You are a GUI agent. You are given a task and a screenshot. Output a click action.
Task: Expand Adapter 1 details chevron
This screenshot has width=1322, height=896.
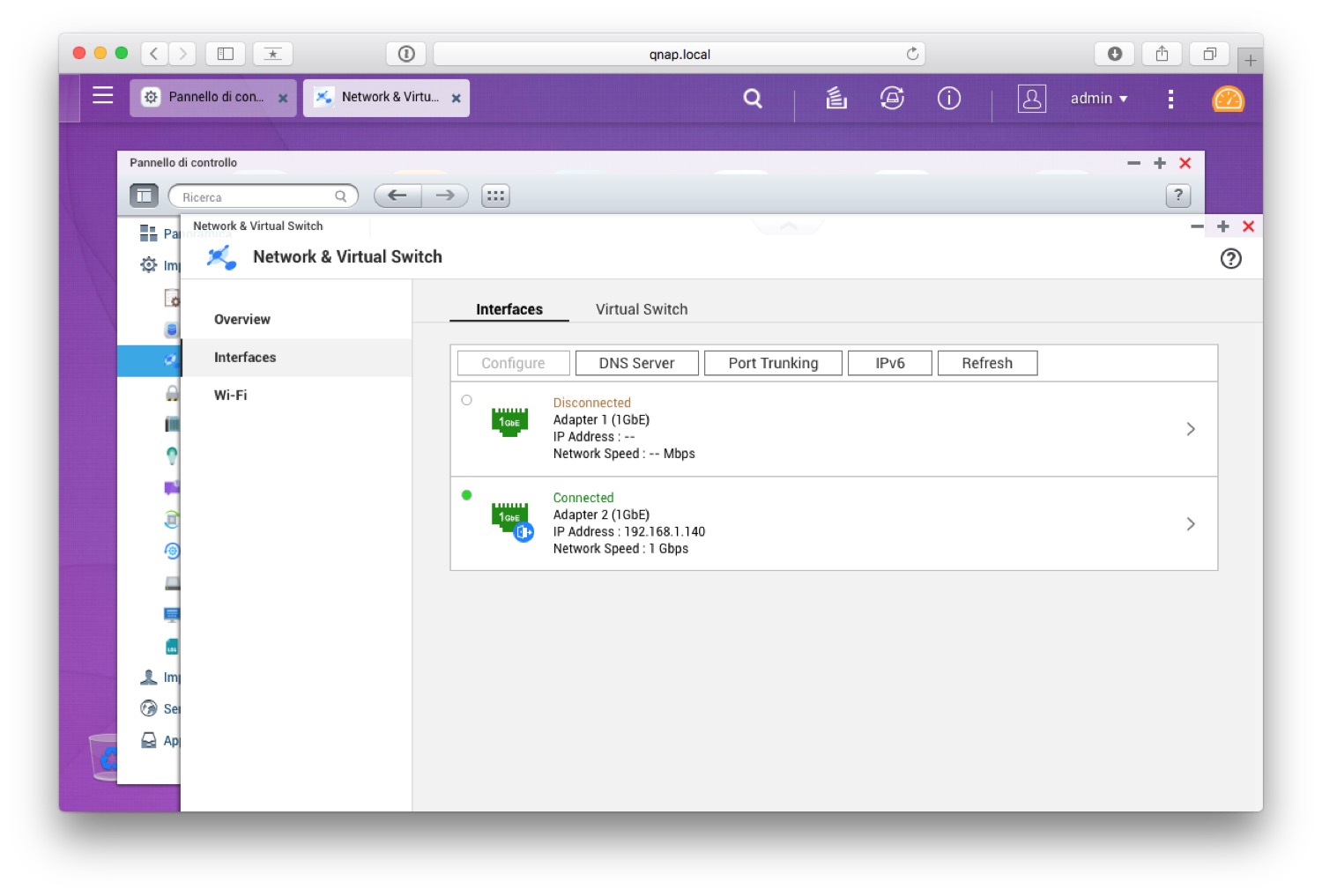point(1191,429)
